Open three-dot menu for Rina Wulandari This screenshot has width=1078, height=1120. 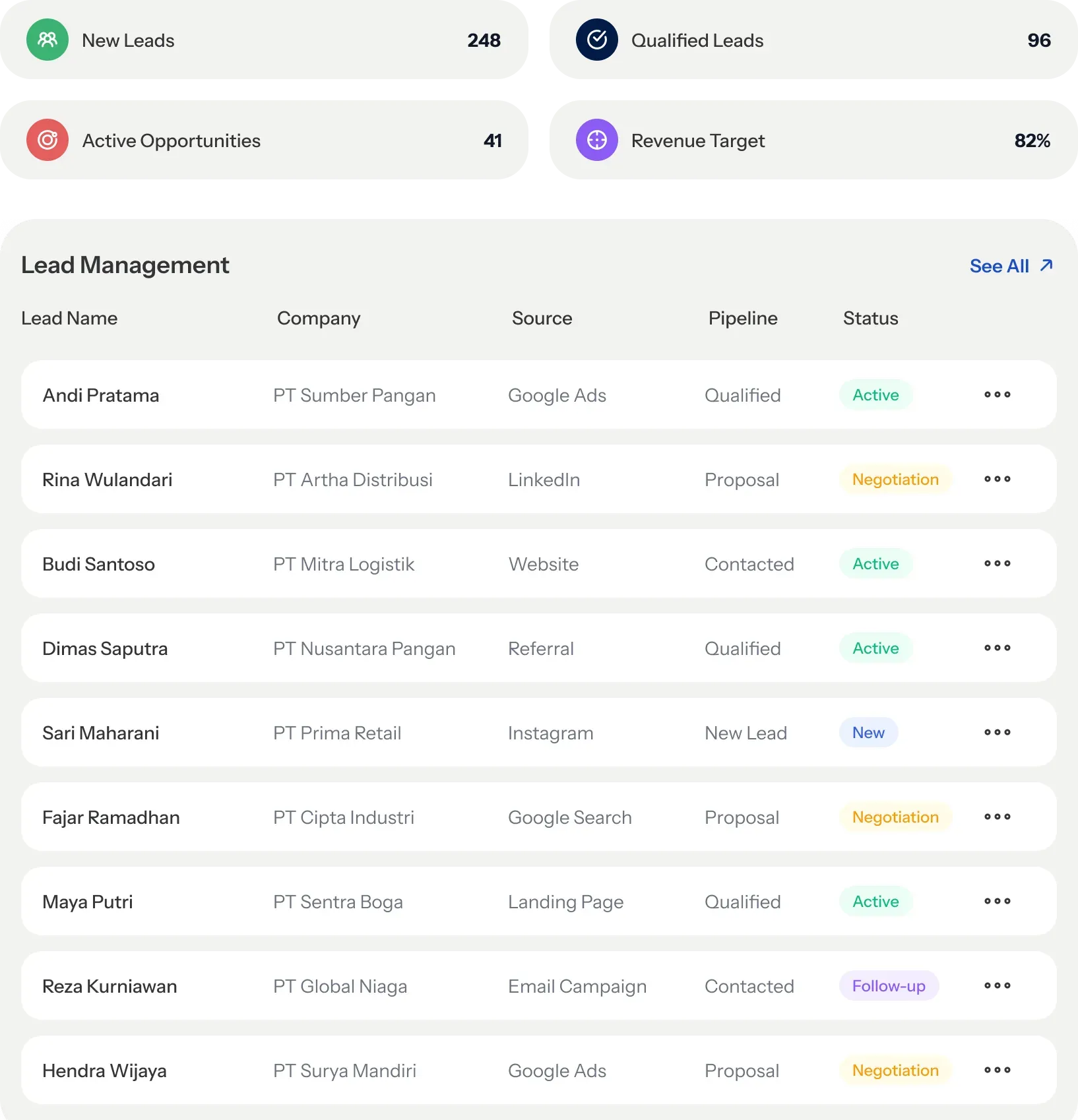click(x=997, y=479)
